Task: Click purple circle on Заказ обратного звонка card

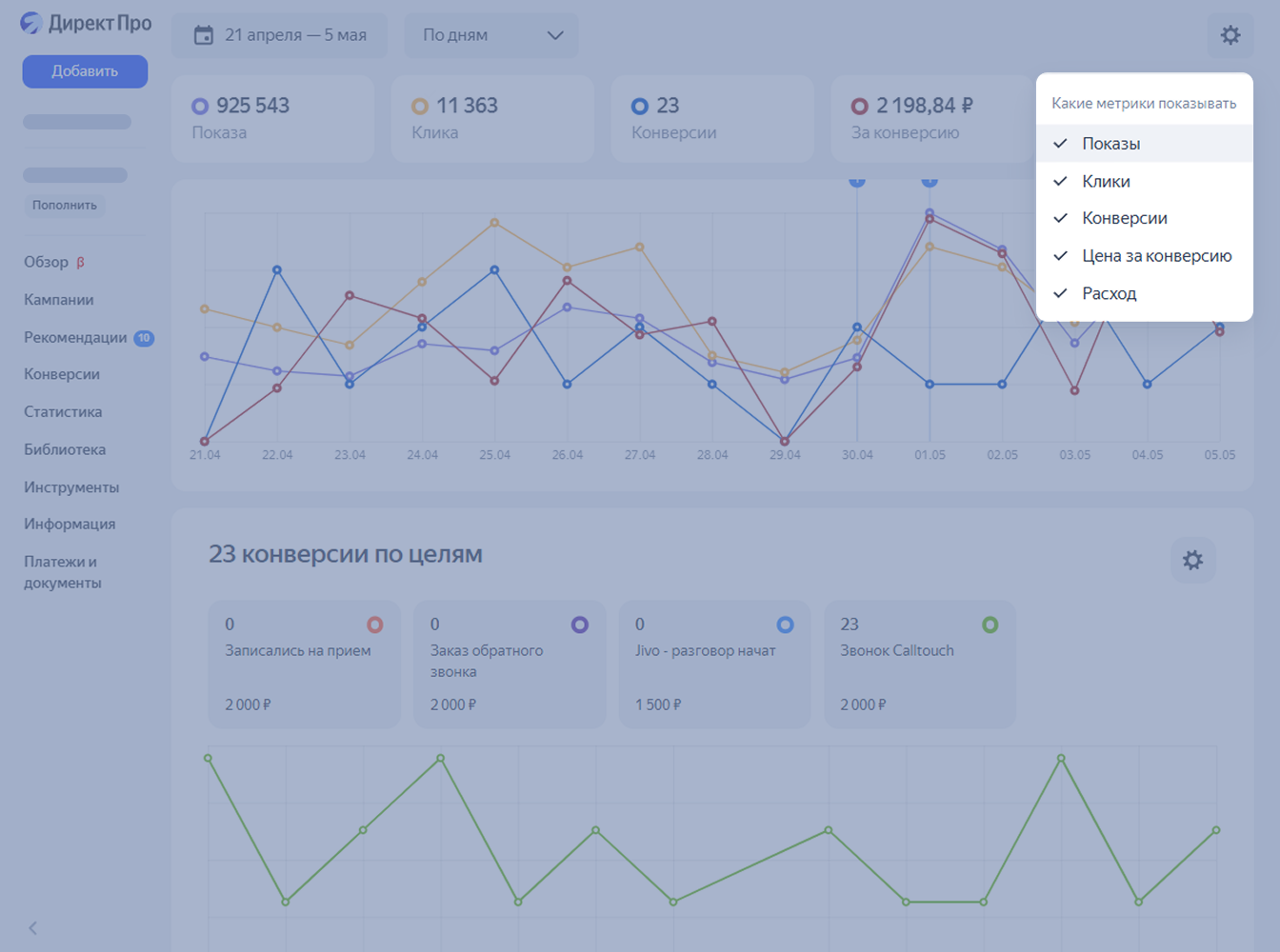Action: click(579, 625)
